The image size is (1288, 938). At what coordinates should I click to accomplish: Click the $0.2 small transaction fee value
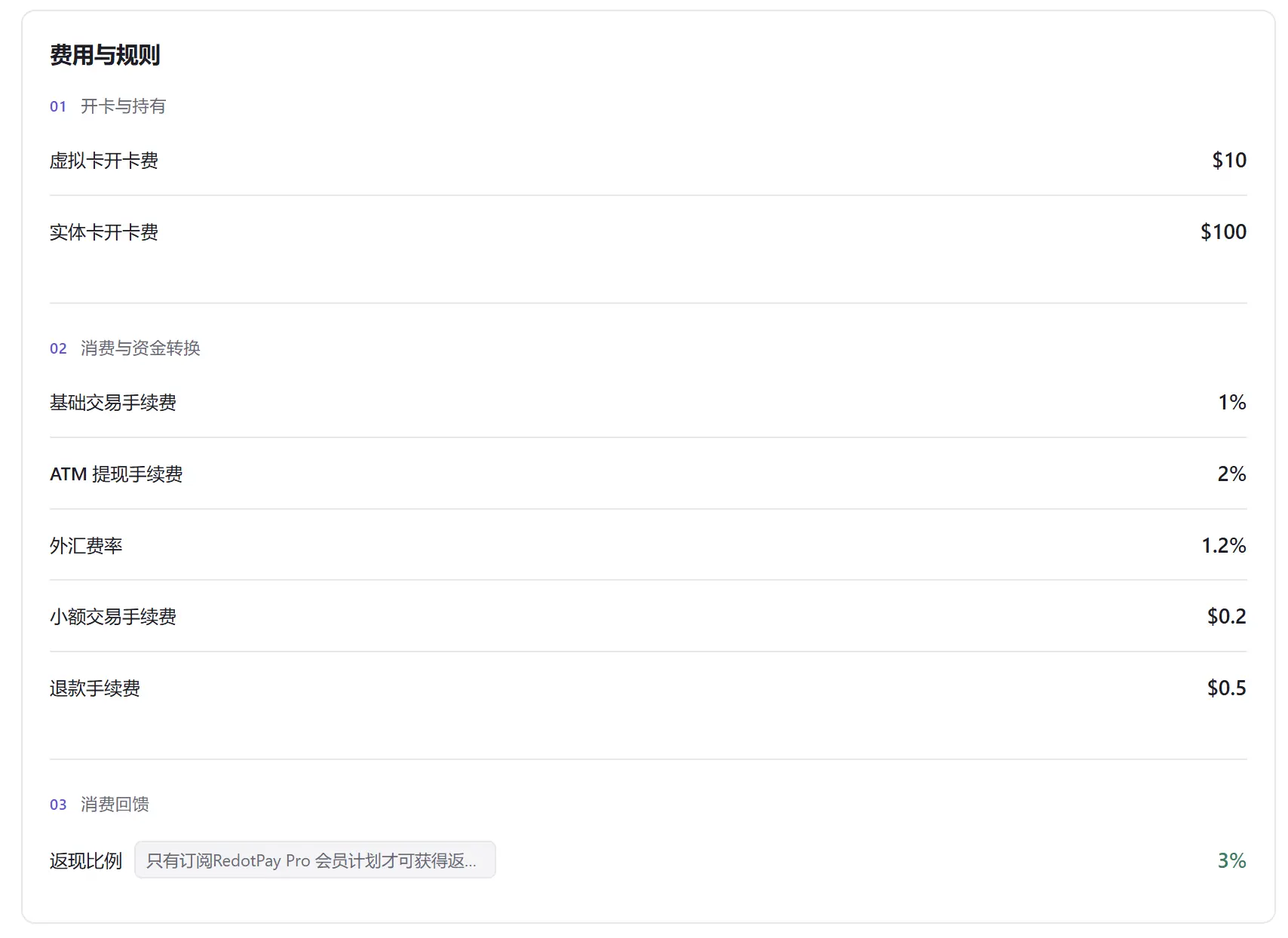click(1226, 616)
